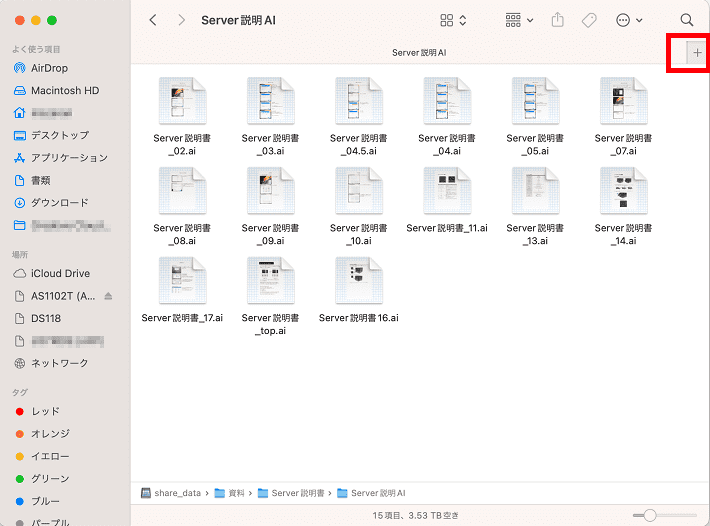Select file Server 説明書_04.ai
The width and height of the screenshot is (710, 526).
click(447, 117)
